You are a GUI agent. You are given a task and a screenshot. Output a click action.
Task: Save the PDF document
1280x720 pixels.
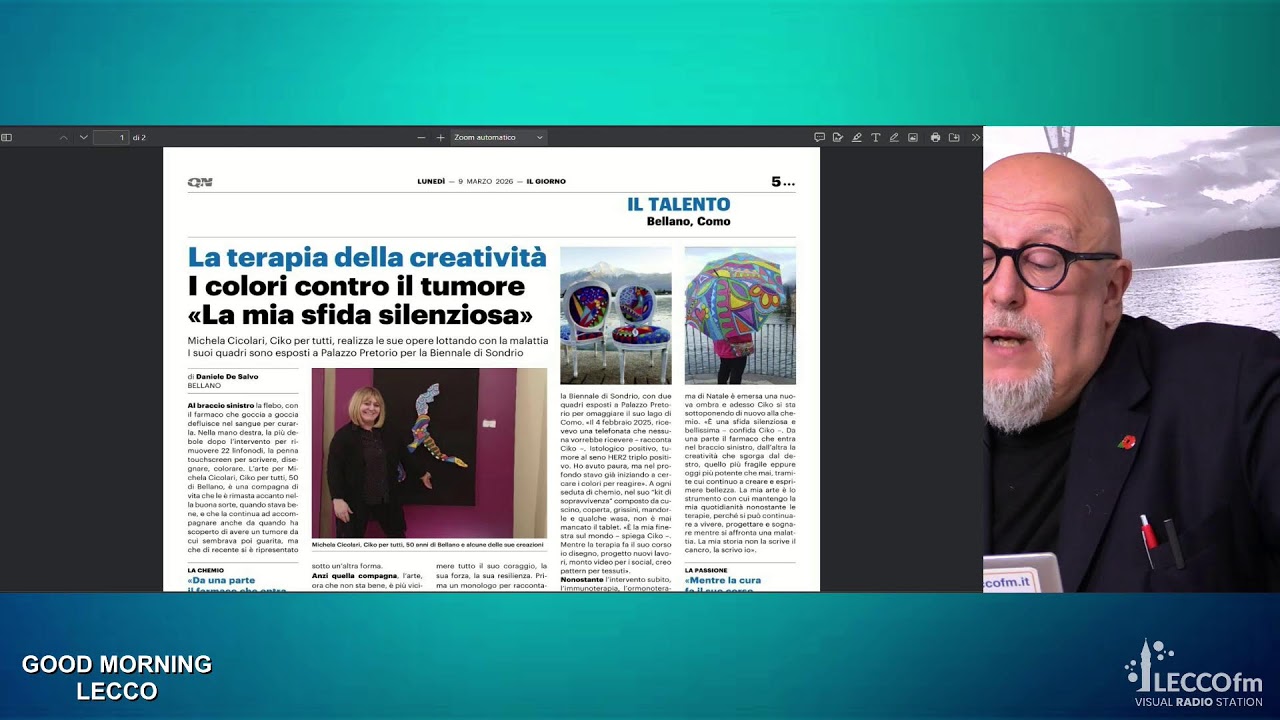pos(954,137)
